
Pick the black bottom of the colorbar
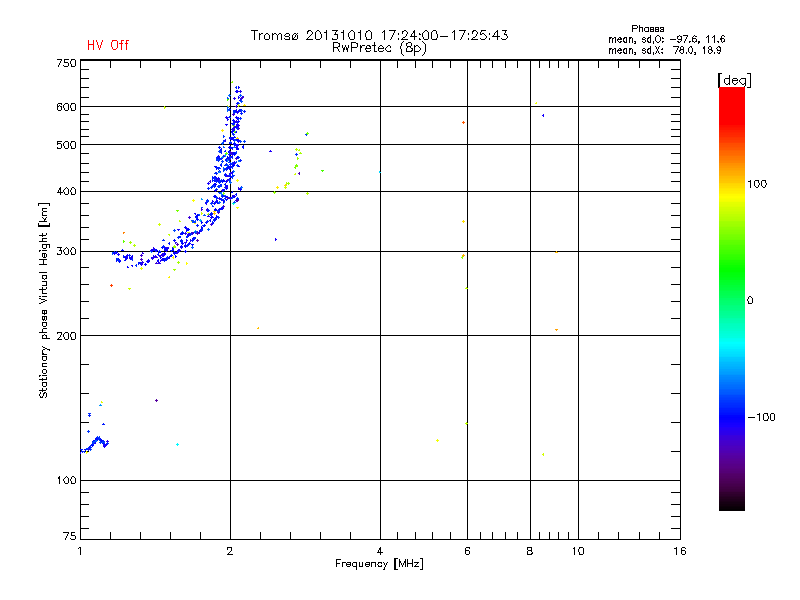(x=732, y=503)
